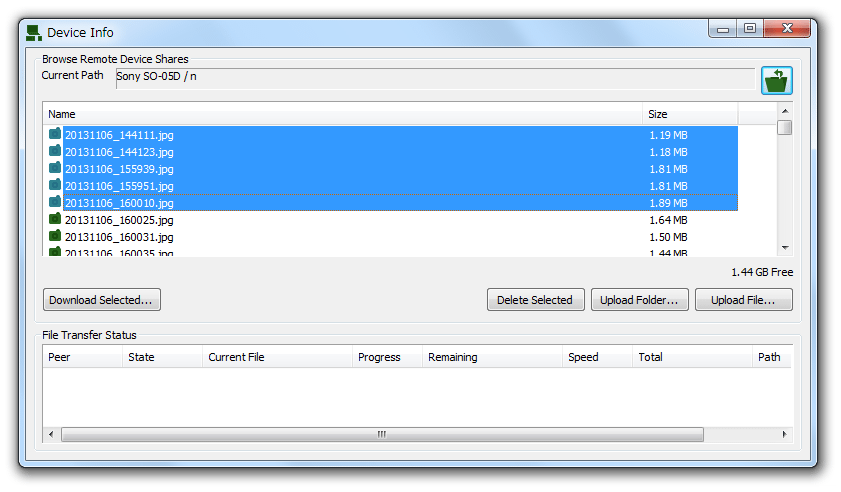The width and height of the screenshot is (841, 492).
Task: Click the file list scroll down arrow
Action: point(785,248)
